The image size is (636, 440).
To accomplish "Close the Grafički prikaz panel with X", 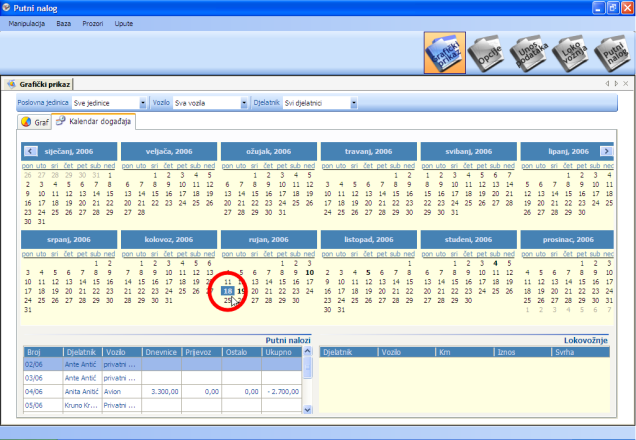I will point(626,84).
